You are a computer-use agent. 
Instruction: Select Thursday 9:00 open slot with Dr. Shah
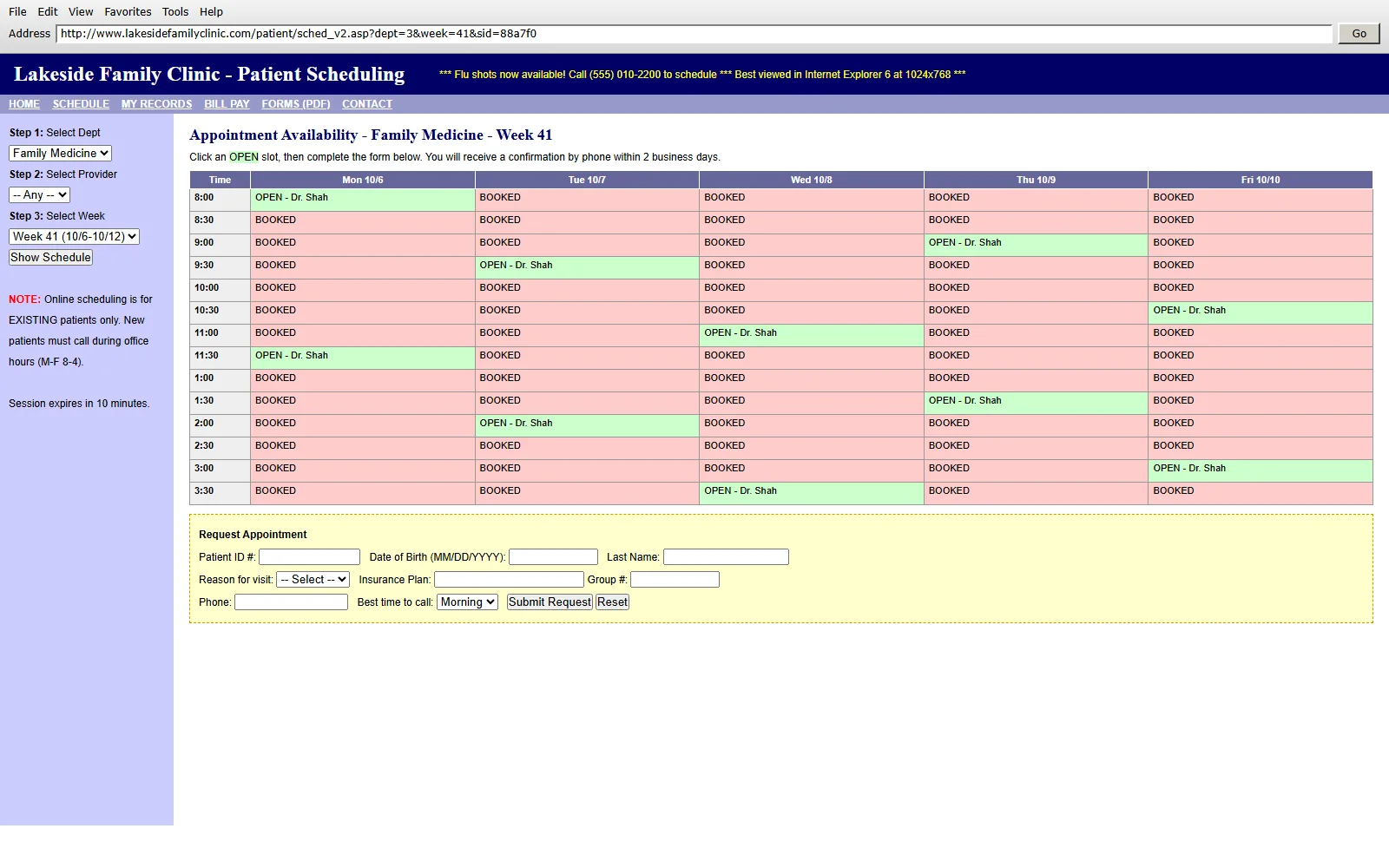coord(1036,245)
